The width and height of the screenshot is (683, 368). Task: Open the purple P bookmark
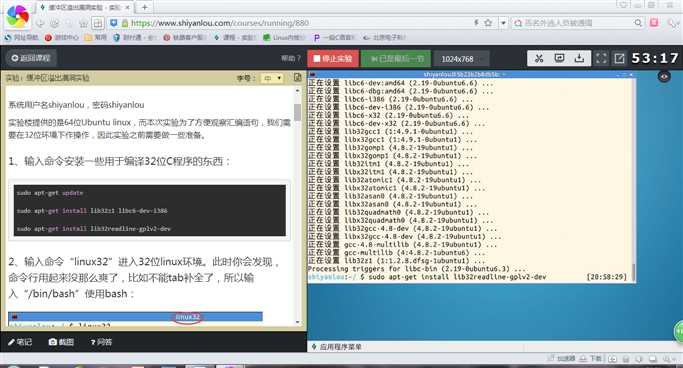click(334, 37)
